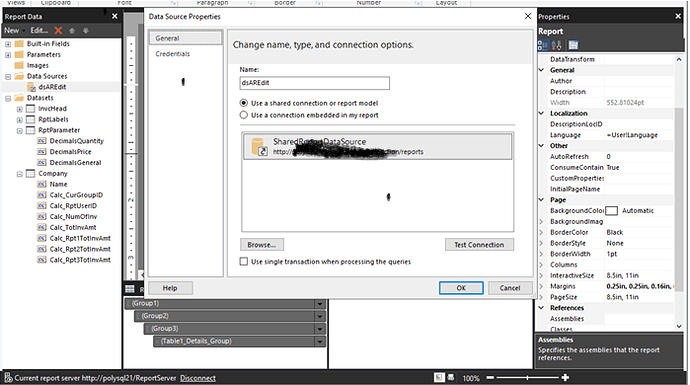Collapse the RptParameter dataset
This screenshot has height=385, width=690.
pos(19,130)
